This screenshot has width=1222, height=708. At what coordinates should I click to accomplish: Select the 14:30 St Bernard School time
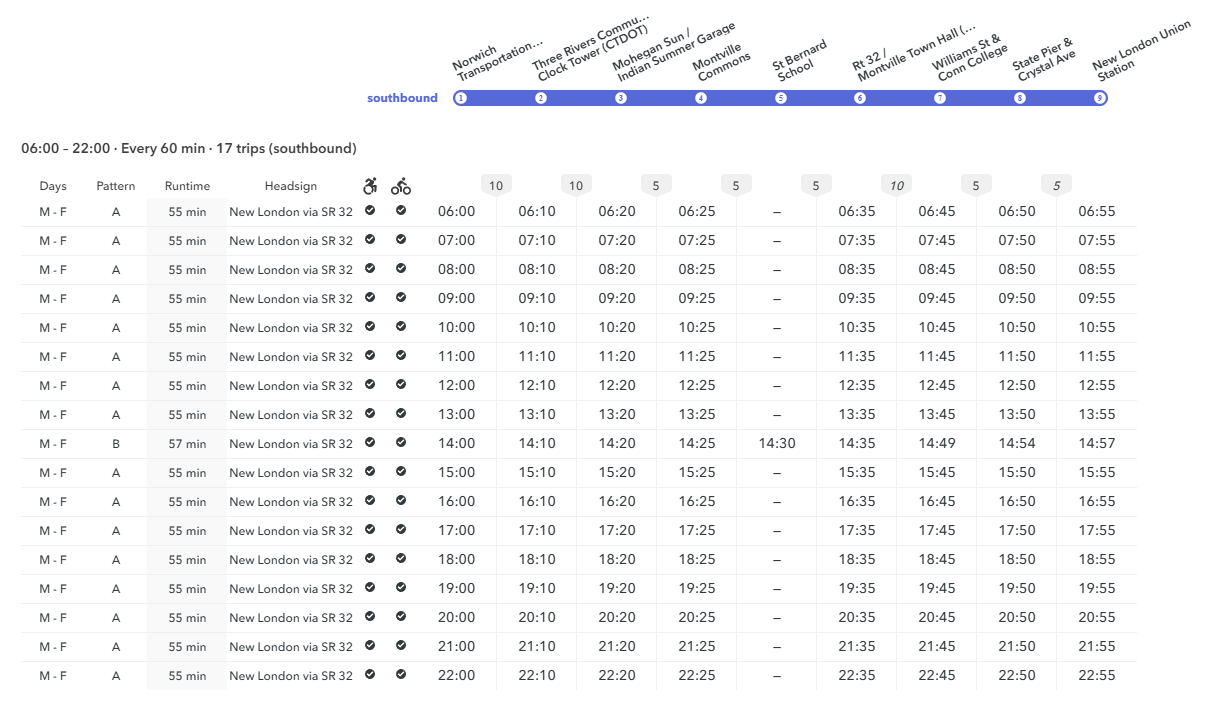coord(777,443)
